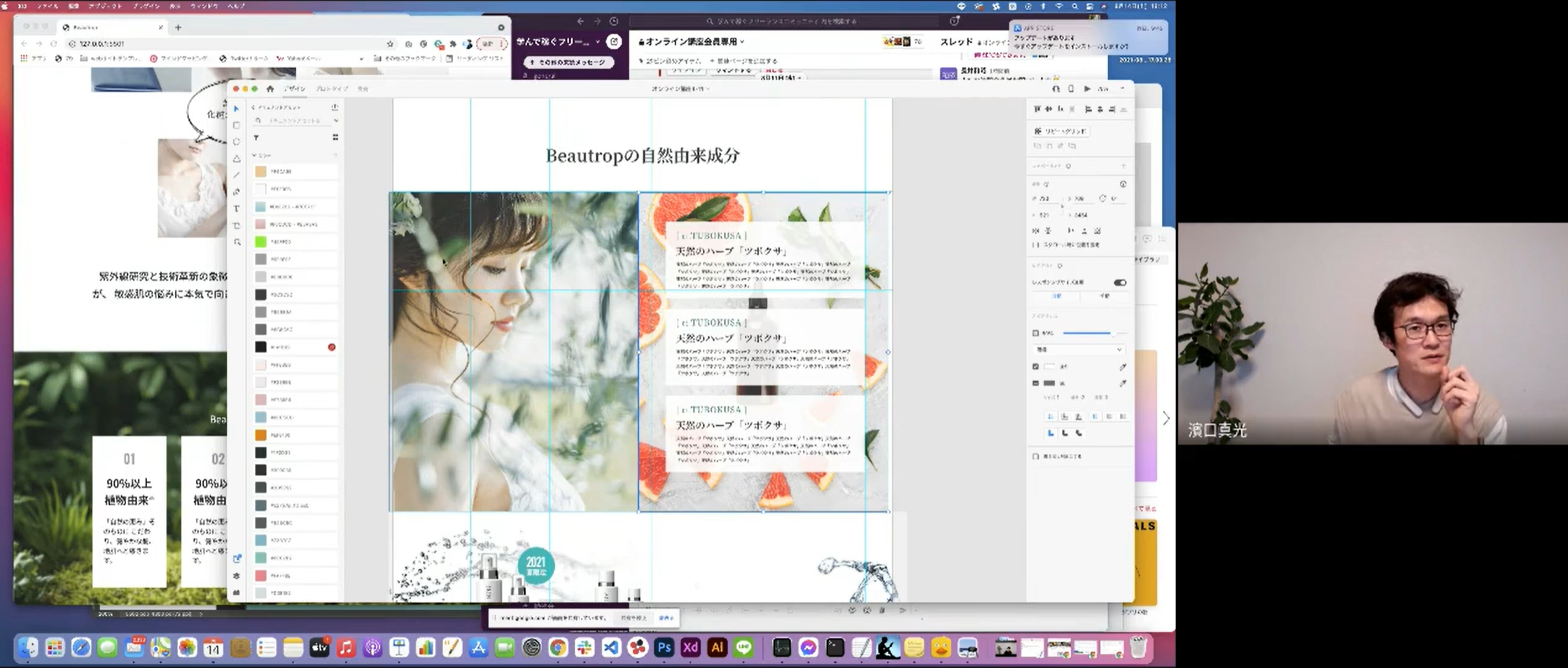Screen dimensions: 1568x668
Task: Select the orange color swatch in assets list
Action: [x=260, y=435]
